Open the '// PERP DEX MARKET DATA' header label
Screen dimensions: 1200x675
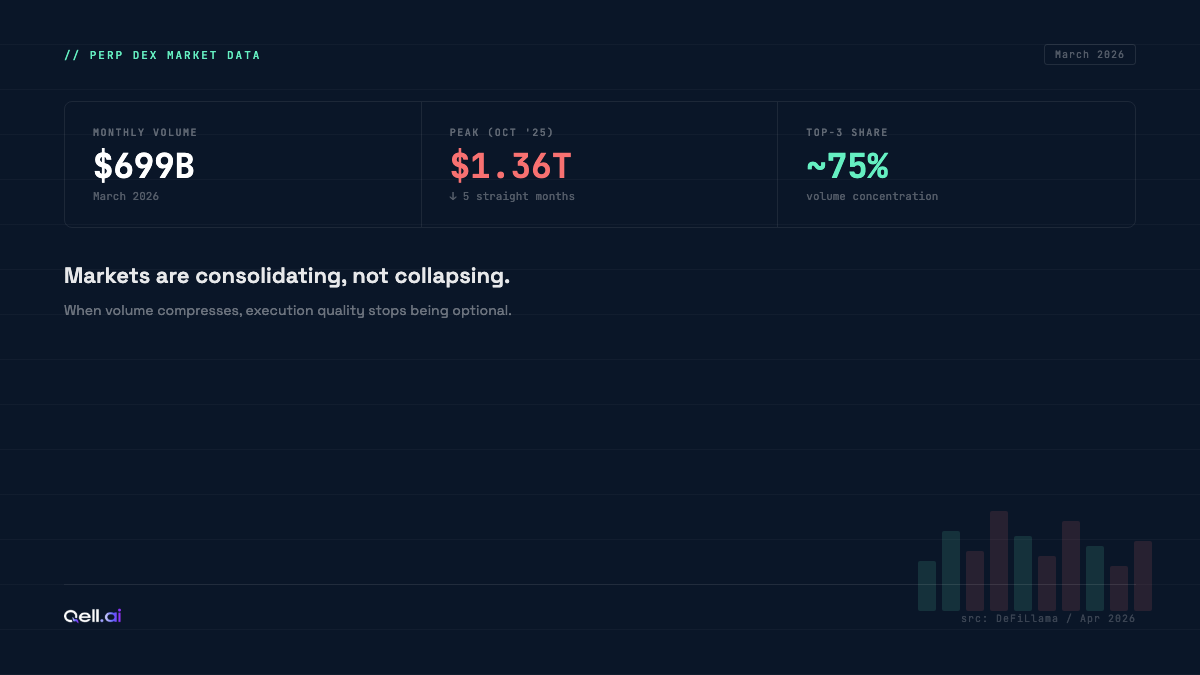162,56
